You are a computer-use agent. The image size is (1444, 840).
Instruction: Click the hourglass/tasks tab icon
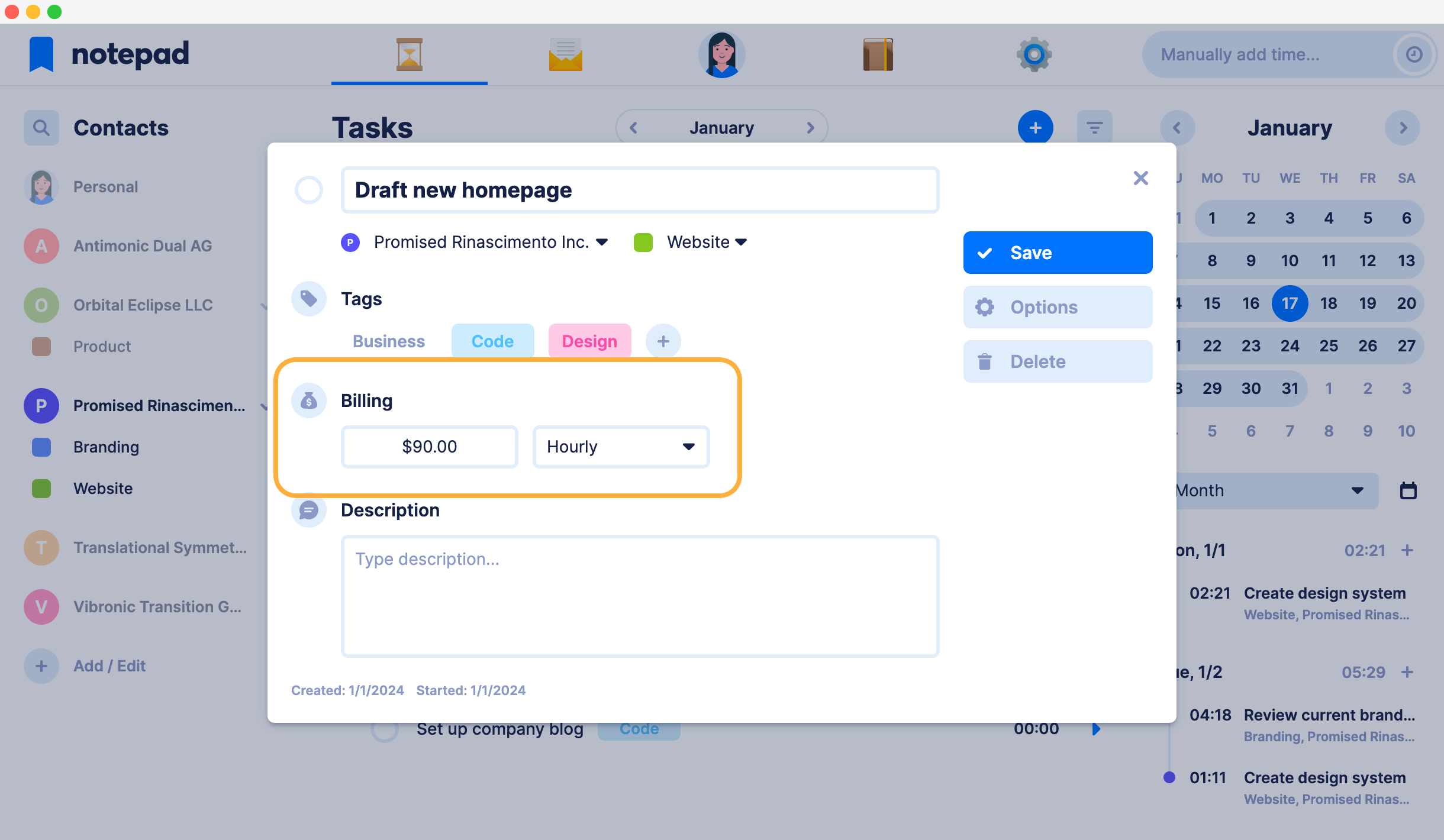coord(409,54)
